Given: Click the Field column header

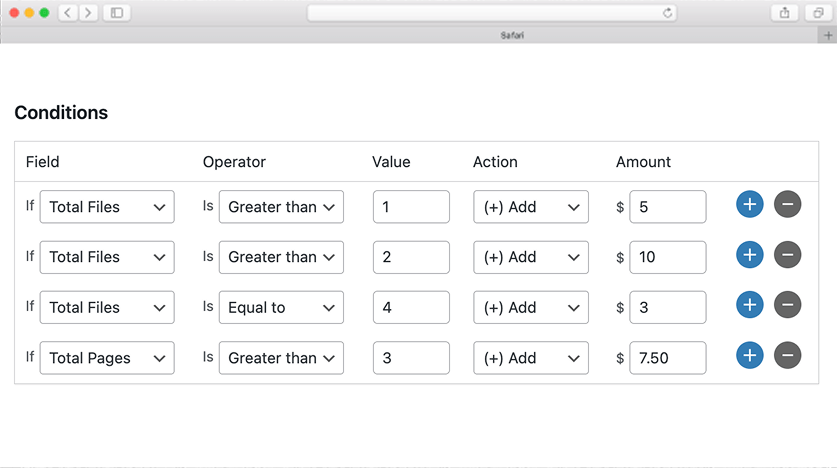Looking at the screenshot, I should [x=43, y=162].
